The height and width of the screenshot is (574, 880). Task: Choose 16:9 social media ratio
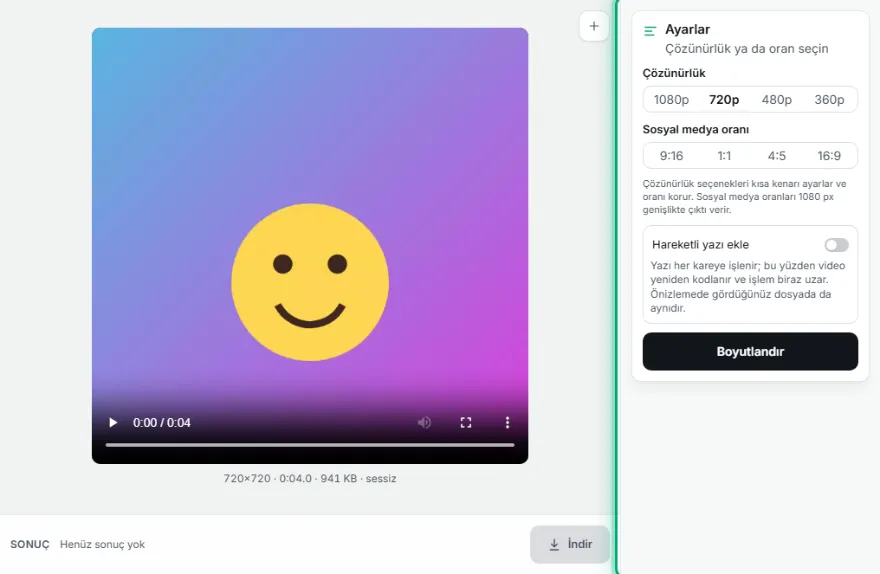pyautogui.click(x=829, y=155)
